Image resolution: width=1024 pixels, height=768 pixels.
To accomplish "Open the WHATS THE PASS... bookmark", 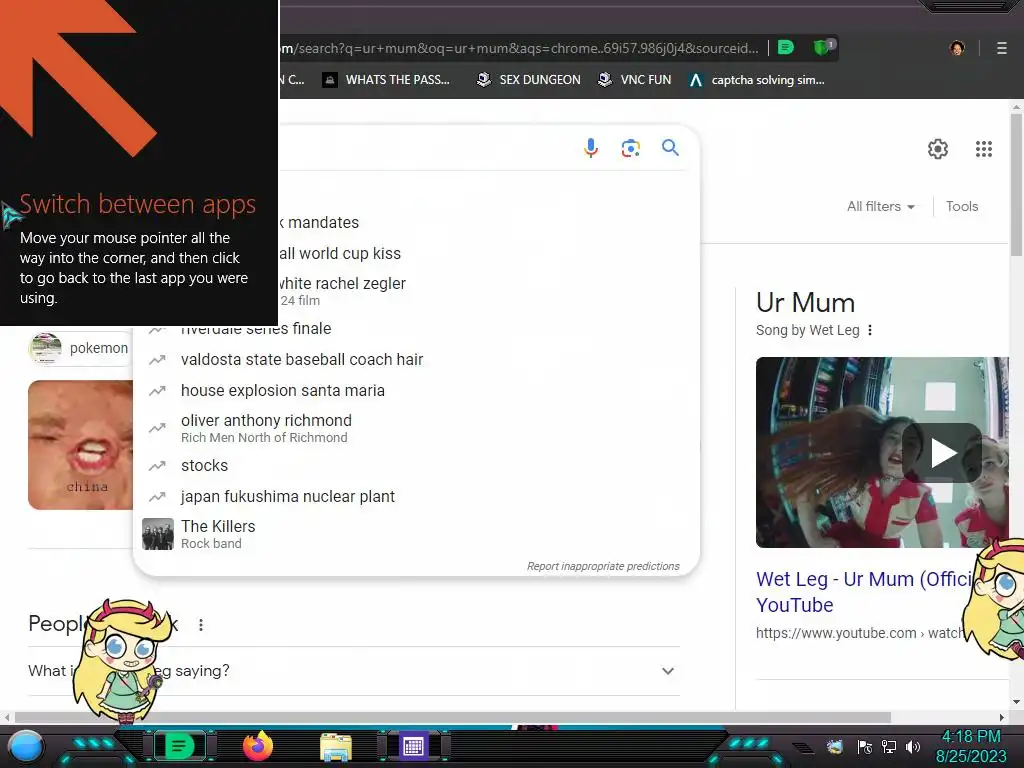I will point(386,80).
